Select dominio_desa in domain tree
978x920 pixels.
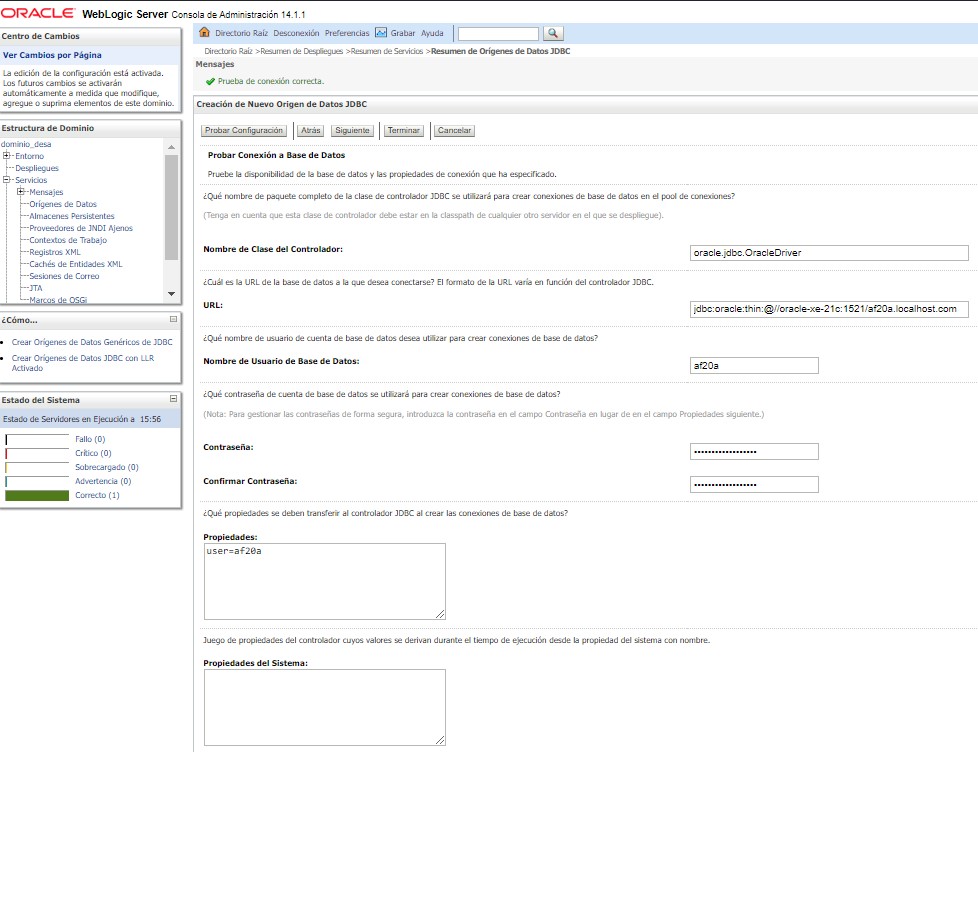coord(26,144)
